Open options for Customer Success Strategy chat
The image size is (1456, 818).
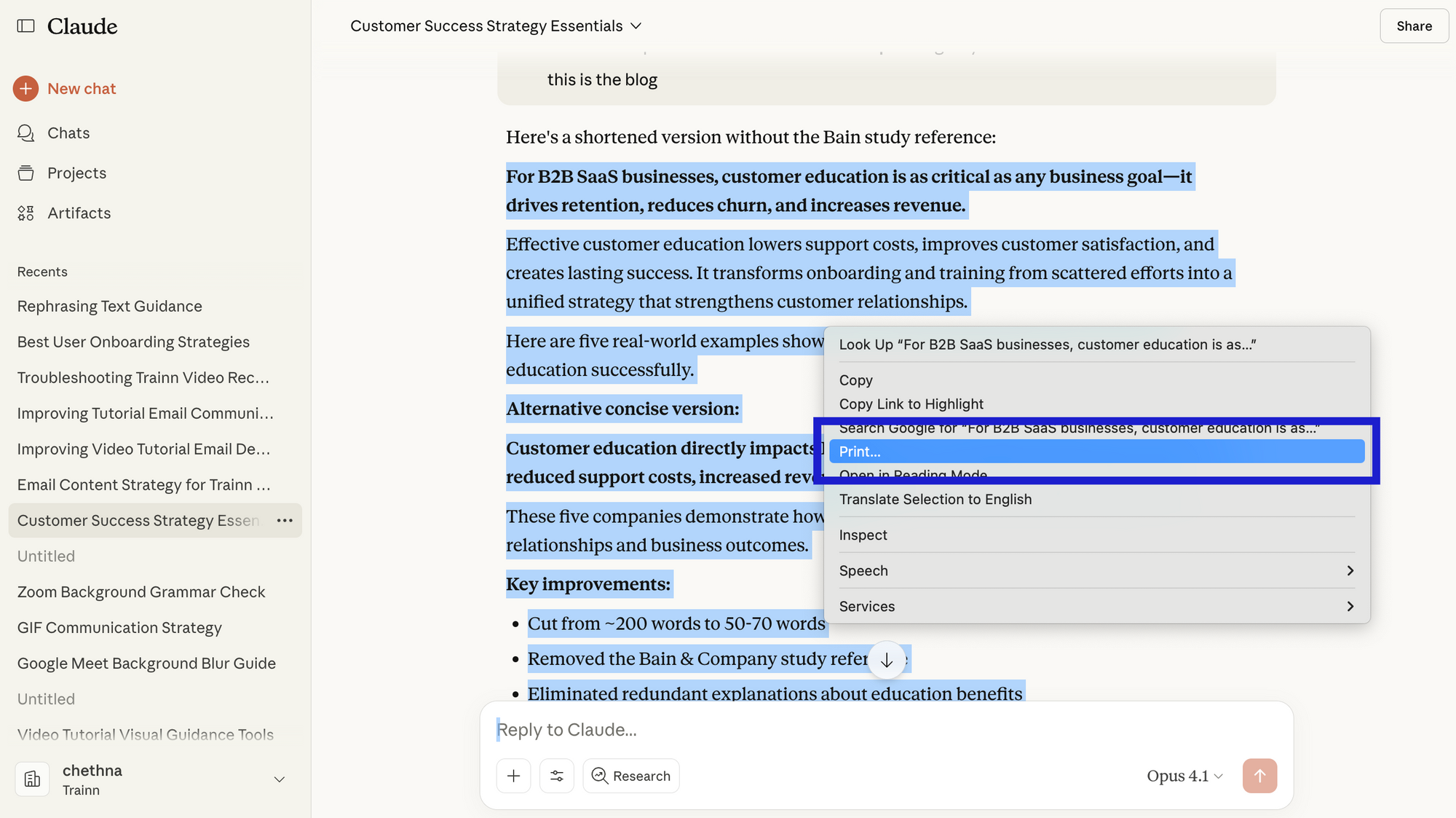point(285,520)
